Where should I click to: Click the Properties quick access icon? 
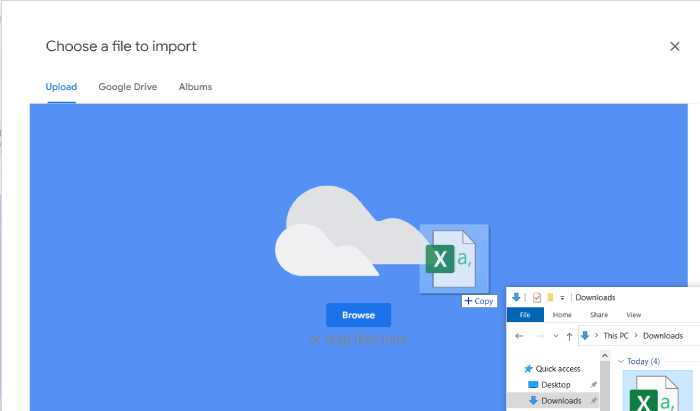pos(537,298)
